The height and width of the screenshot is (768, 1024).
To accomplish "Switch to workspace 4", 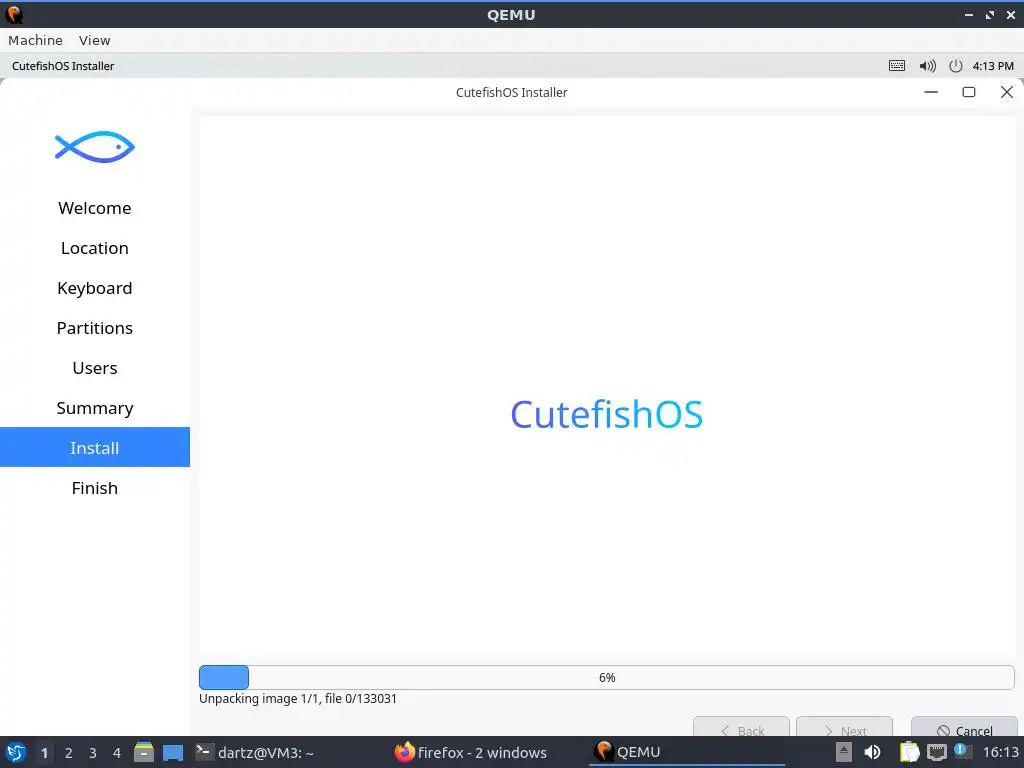I will point(117,752).
